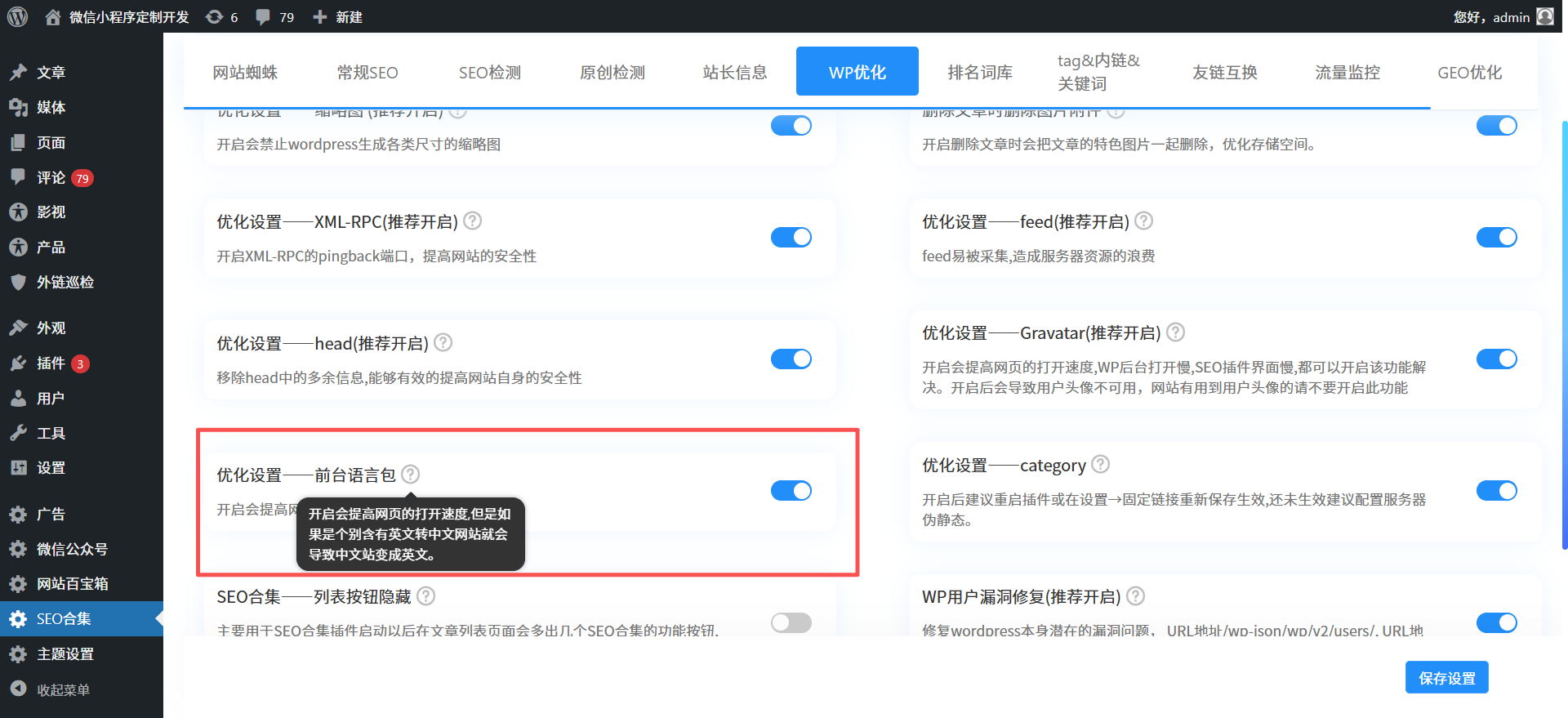Viewport: 1568px width, 718px height.
Task: Switch to the 排名词库 tab
Action: tap(980, 72)
